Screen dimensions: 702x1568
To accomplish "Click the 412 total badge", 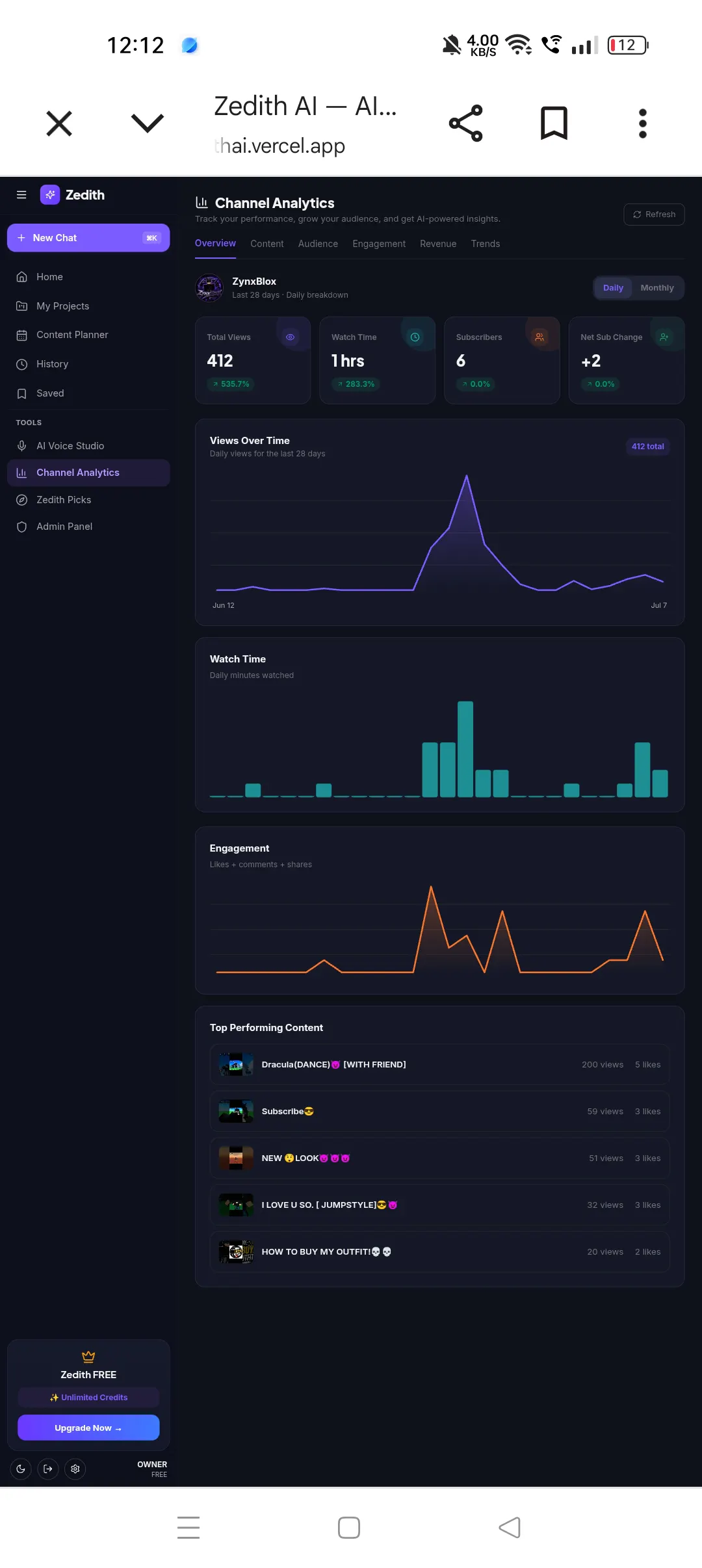I will 647,447.
